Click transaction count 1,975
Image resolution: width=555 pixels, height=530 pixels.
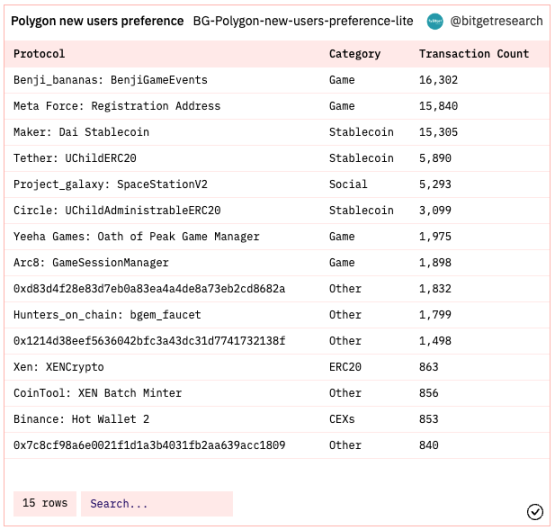click(435, 236)
